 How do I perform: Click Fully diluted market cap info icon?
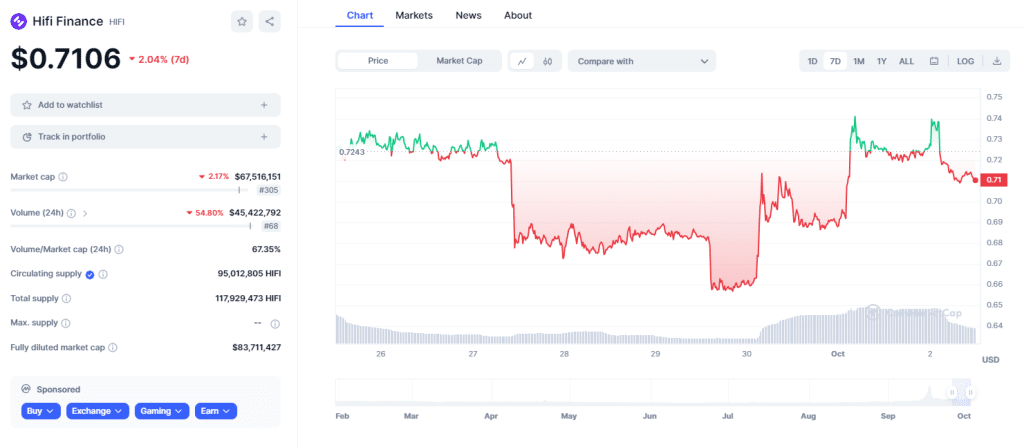[112, 348]
